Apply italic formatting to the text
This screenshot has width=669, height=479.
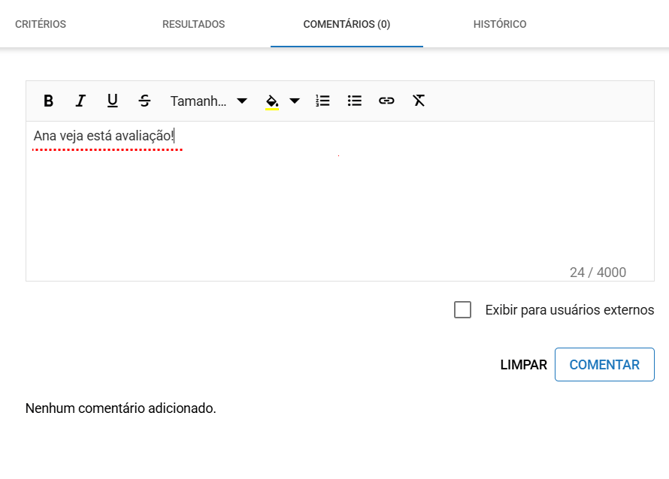tap(80, 101)
